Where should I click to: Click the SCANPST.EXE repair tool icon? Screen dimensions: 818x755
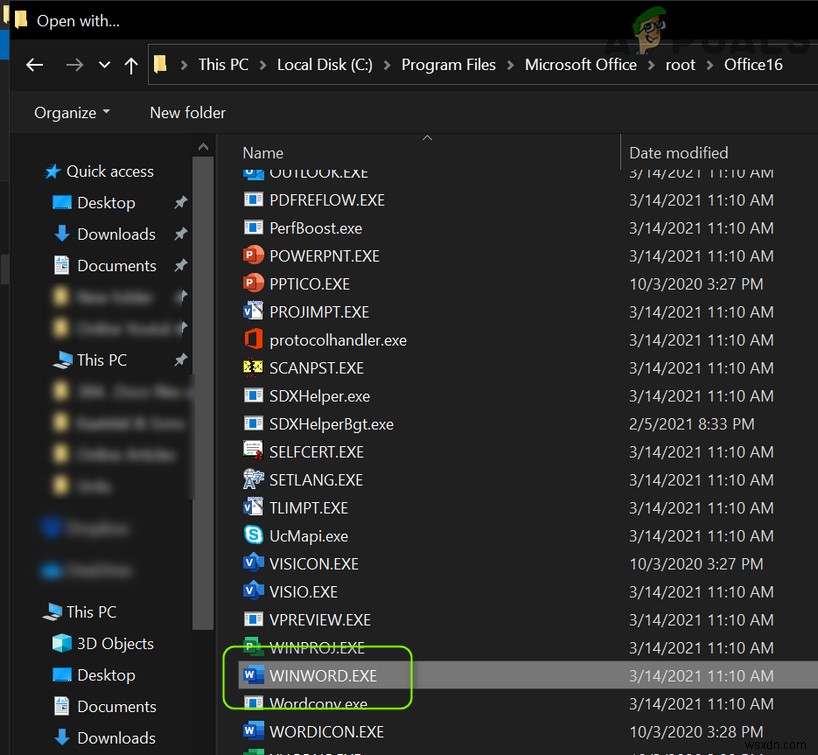pyautogui.click(x=251, y=368)
